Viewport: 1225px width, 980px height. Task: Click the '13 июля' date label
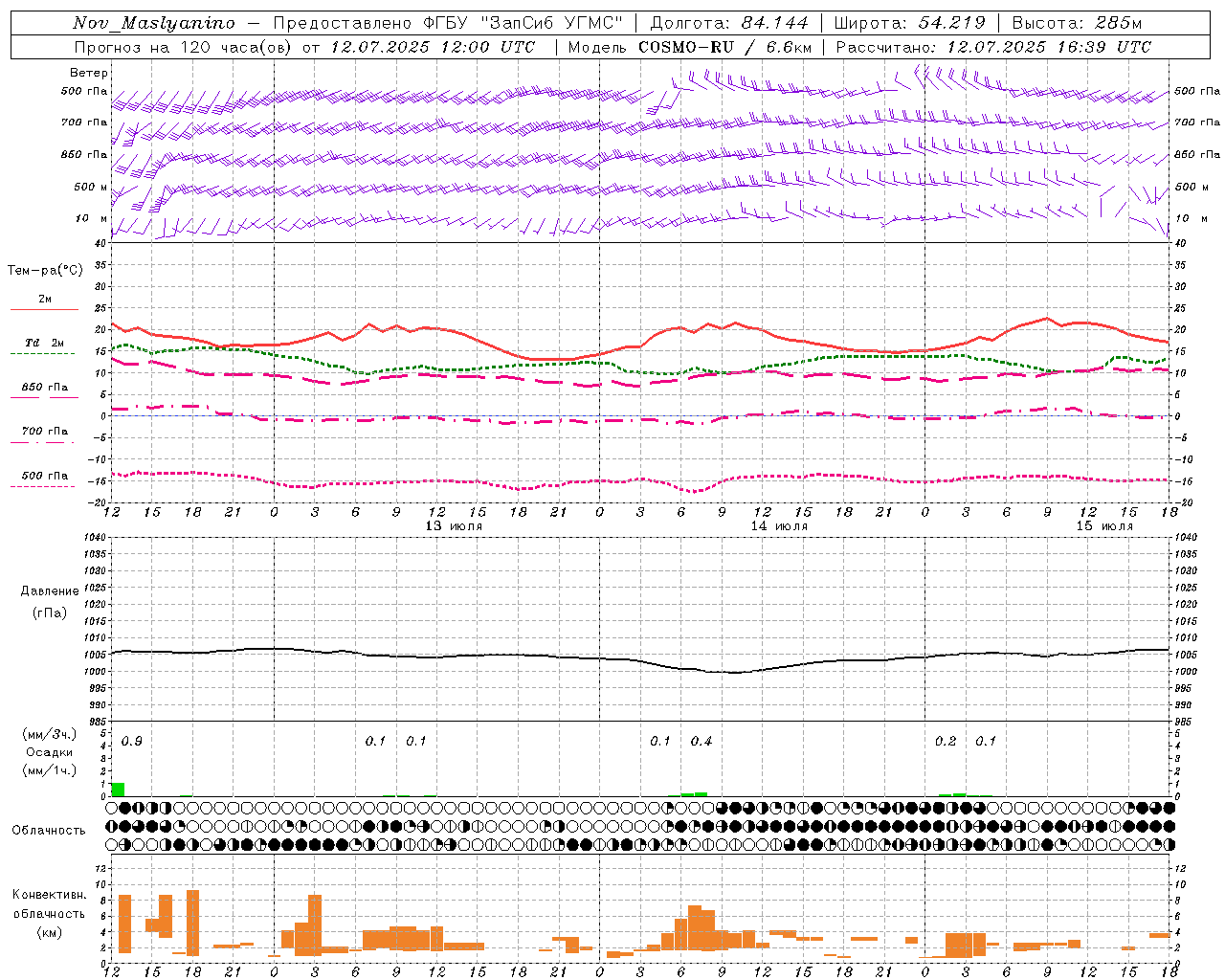(x=454, y=526)
